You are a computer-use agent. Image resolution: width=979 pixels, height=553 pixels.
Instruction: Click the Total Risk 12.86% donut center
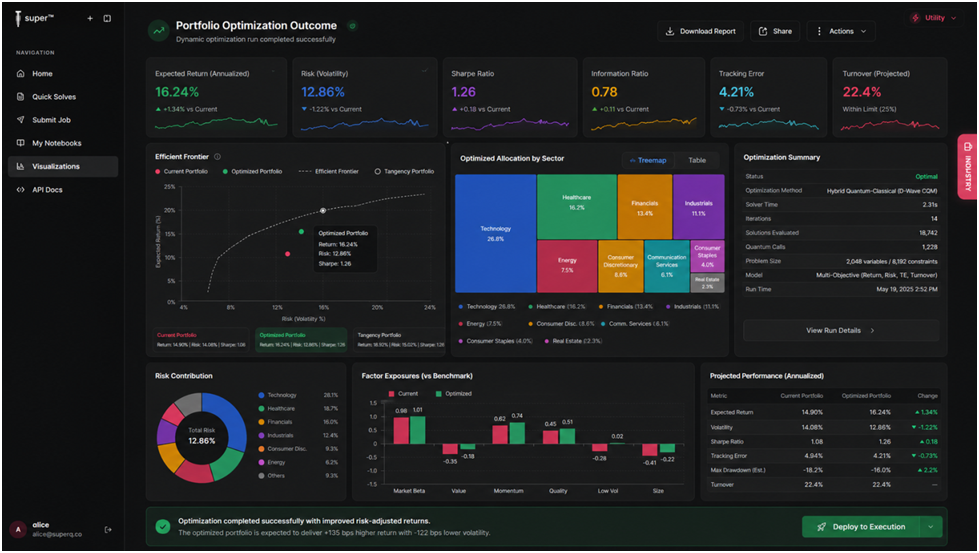pyautogui.click(x=202, y=436)
